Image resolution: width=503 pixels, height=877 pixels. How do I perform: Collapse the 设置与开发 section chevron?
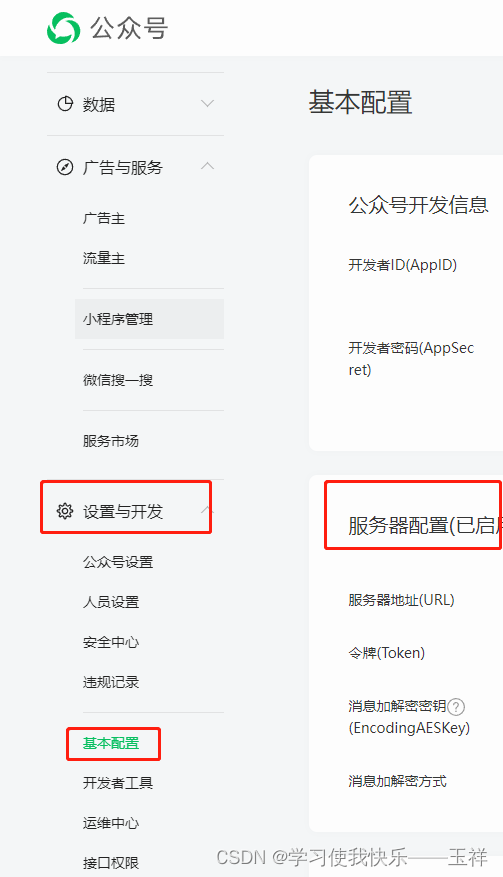(x=208, y=510)
